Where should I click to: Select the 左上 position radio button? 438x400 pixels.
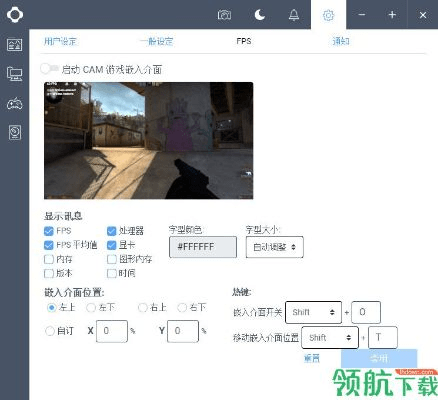coord(52,307)
